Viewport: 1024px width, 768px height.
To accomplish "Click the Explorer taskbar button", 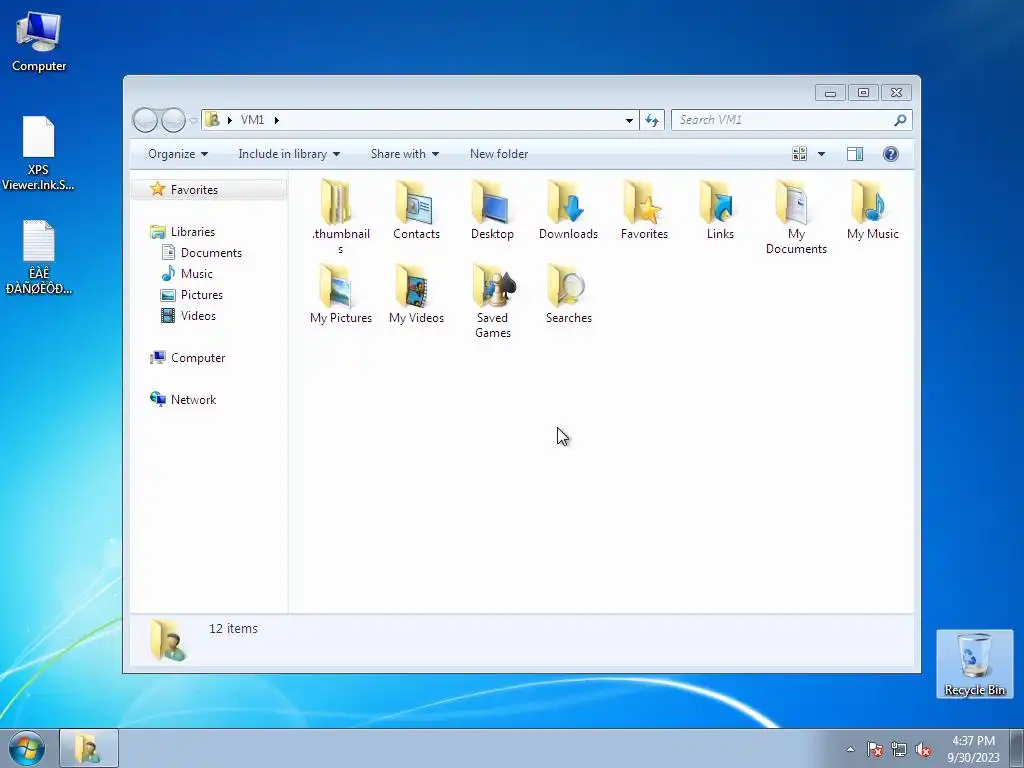I will pyautogui.click(x=89, y=748).
